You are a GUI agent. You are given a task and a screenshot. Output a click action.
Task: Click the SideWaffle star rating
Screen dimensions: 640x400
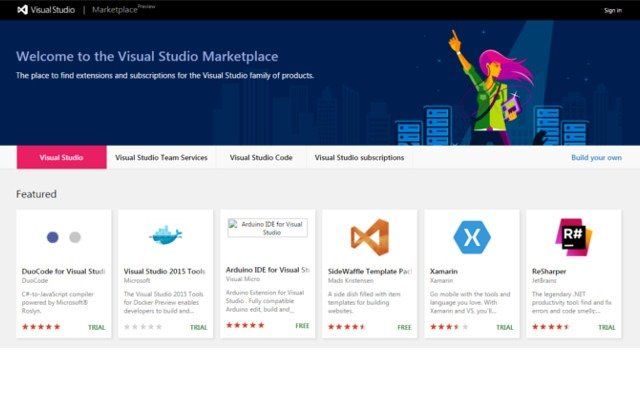point(347,327)
